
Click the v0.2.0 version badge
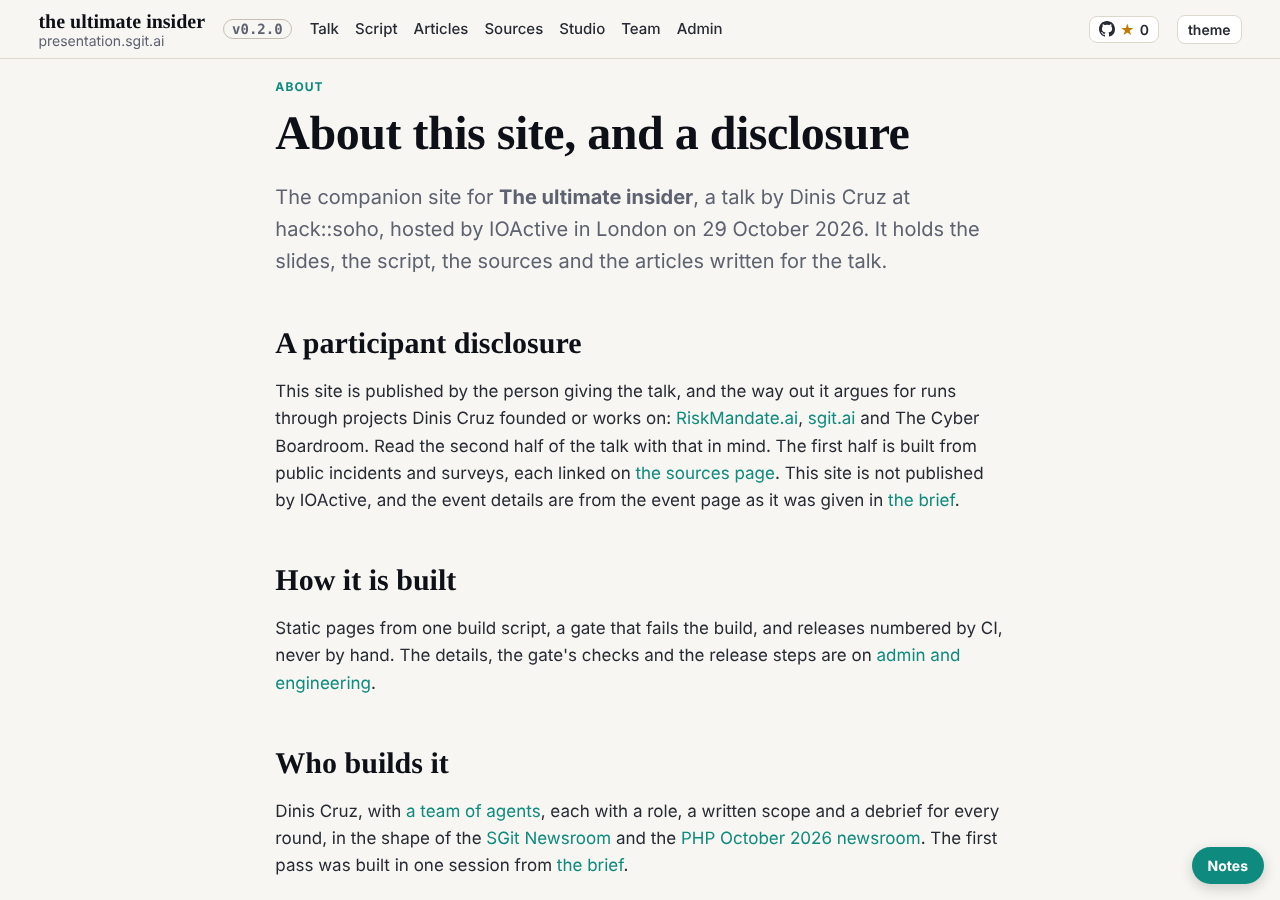[x=257, y=29]
